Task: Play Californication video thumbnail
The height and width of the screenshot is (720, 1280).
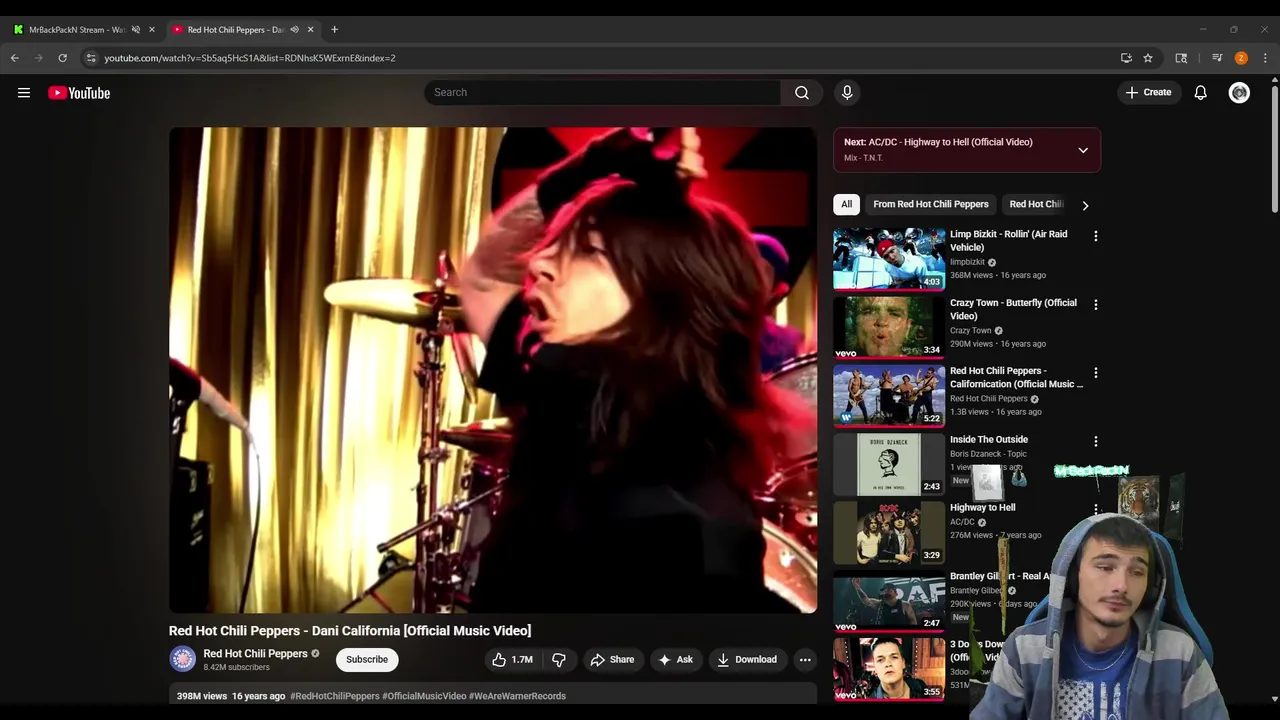Action: point(889,395)
